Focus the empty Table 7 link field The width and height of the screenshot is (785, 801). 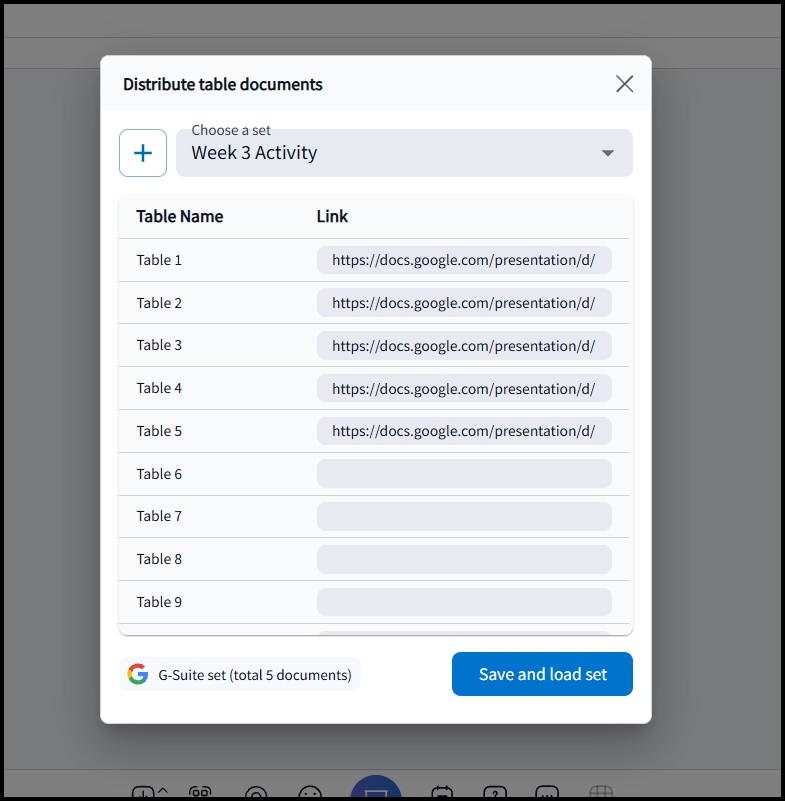[x=464, y=517]
